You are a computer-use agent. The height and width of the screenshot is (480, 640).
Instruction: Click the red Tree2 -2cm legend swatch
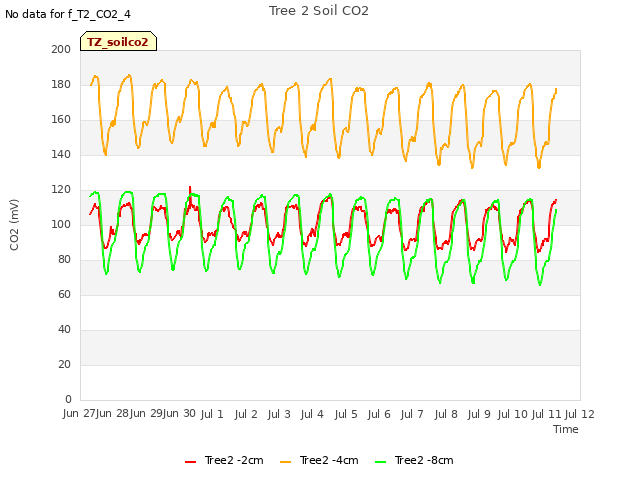click(x=190, y=462)
